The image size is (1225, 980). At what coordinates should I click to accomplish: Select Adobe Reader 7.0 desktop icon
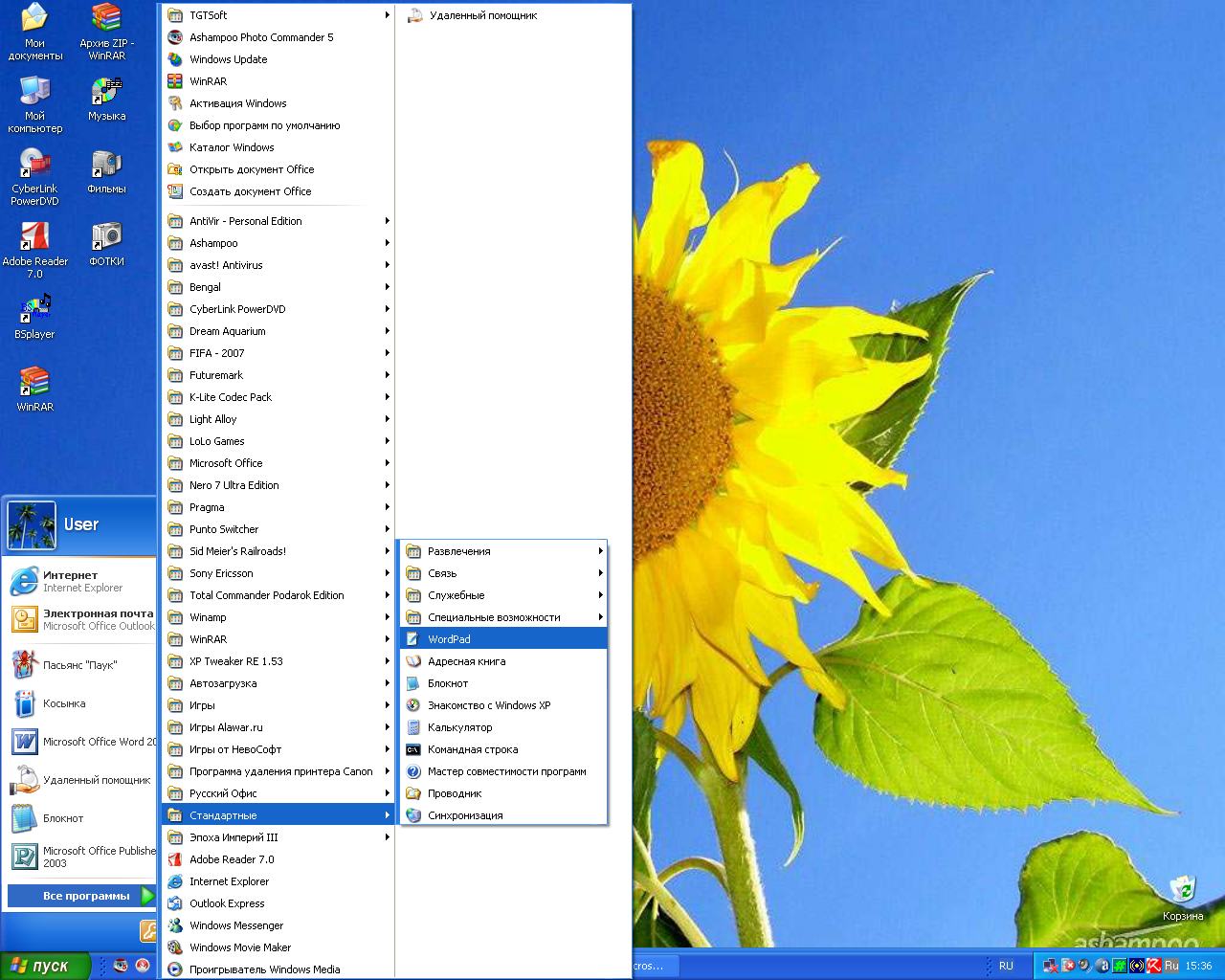(35, 251)
